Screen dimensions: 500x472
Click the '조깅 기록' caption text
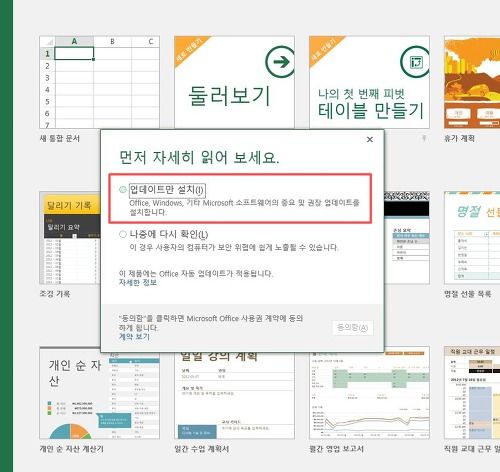55,294
